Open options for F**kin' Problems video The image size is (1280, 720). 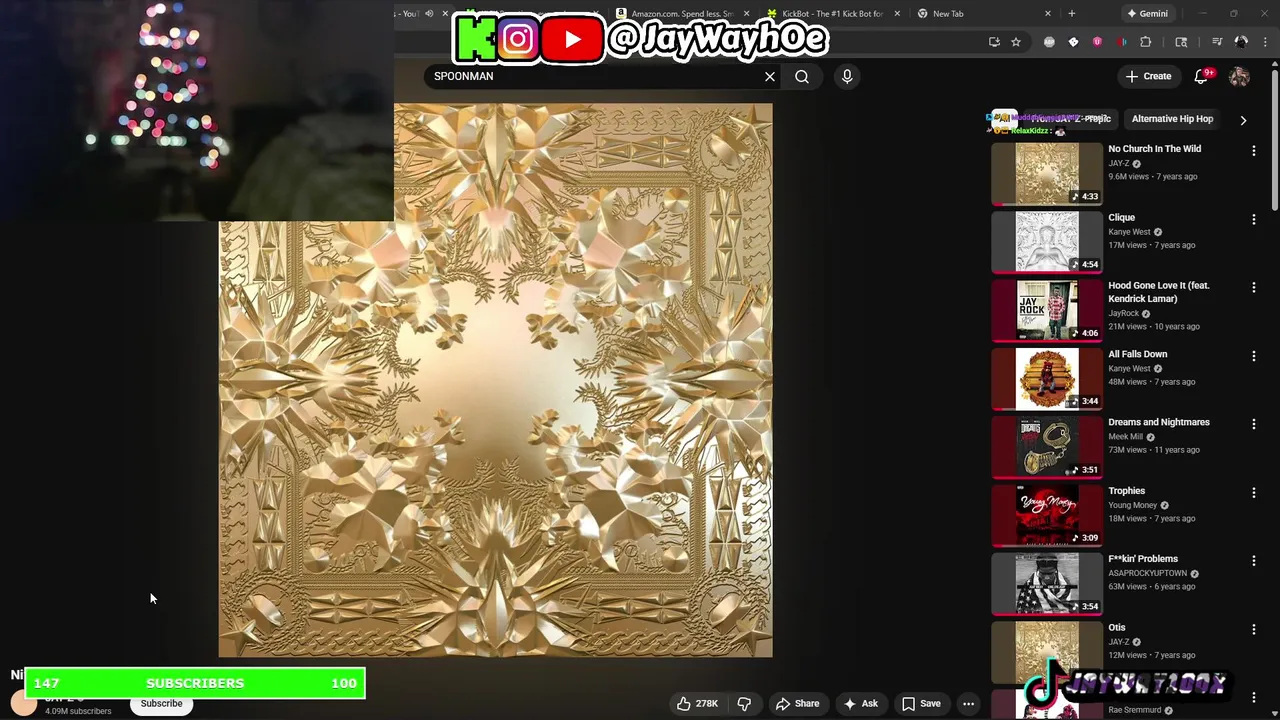point(1254,561)
